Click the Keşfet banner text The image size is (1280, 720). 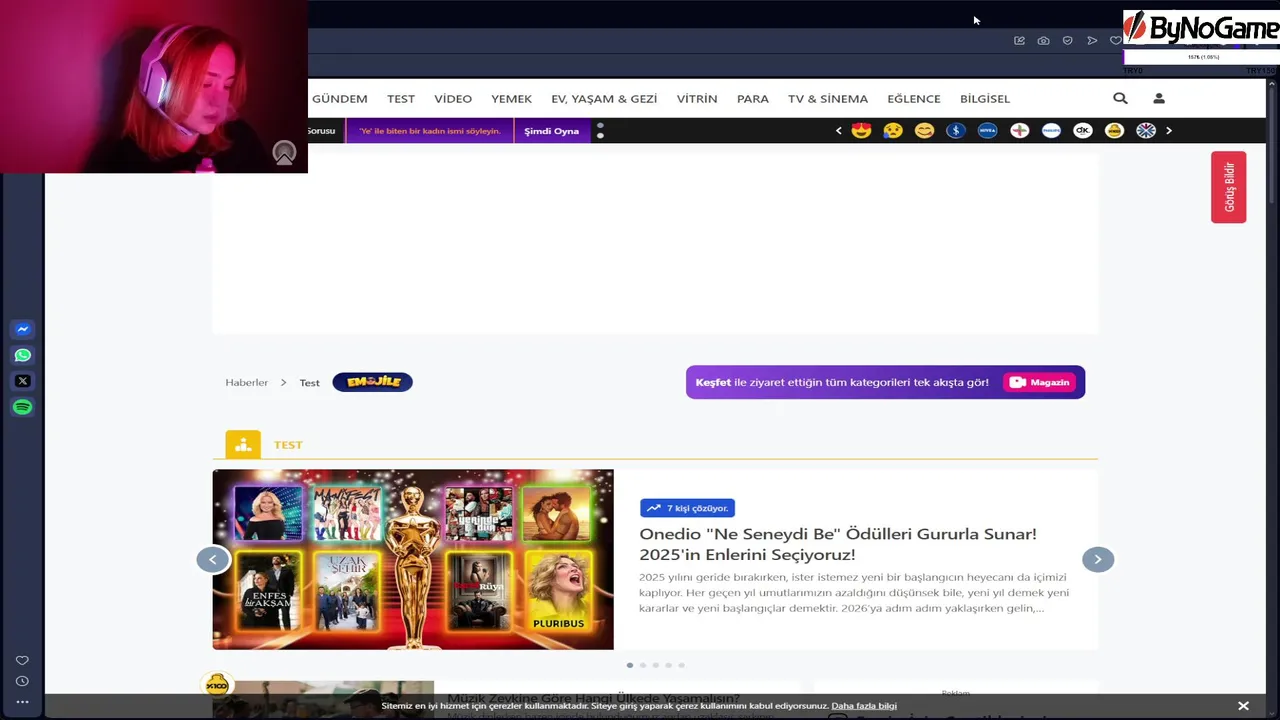pos(842,382)
